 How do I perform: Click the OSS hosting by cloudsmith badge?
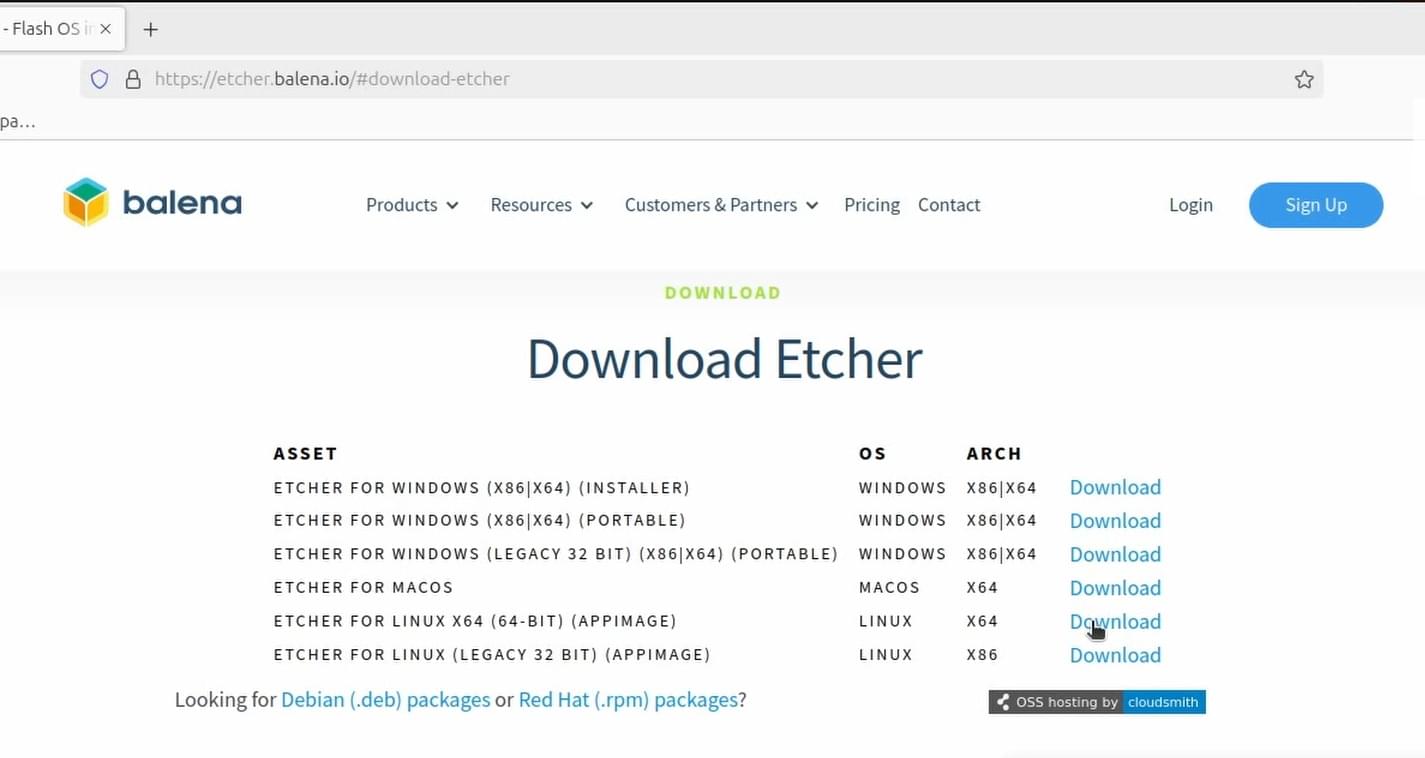tap(1097, 702)
